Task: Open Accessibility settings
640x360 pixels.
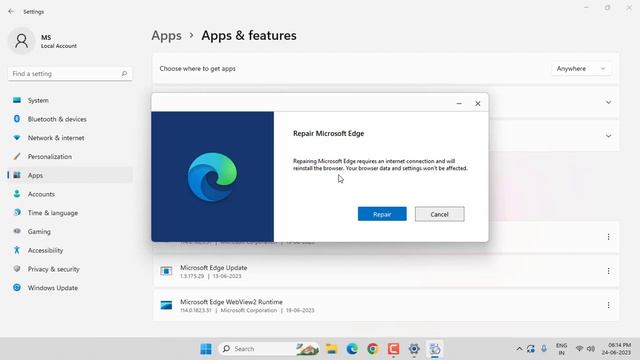Action: click(x=70, y=250)
